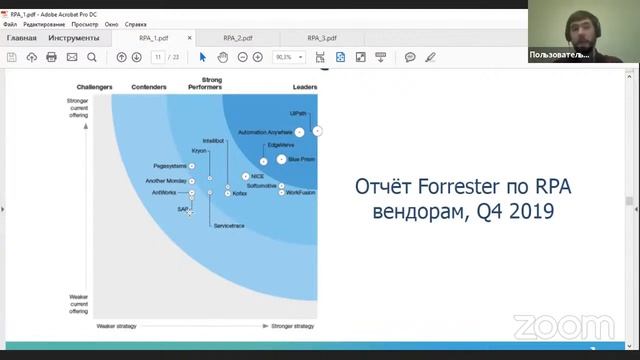Image resolution: width=640 pixels, height=360 pixels.
Task: Activate the hand pan tool
Action: pyautogui.click(x=222, y=57)
